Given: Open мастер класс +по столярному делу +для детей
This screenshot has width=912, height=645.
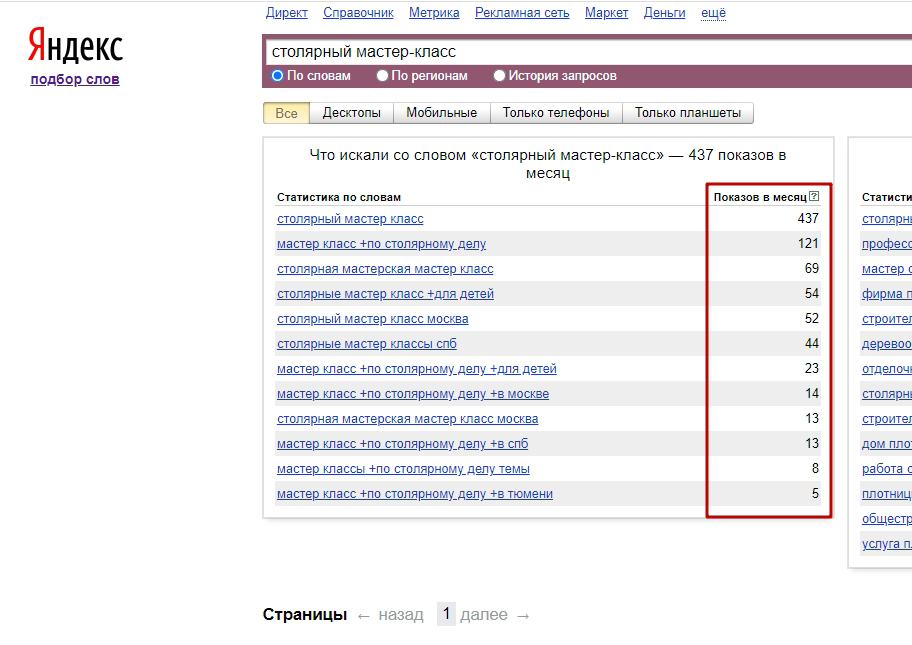Looking at the screenshot, I should [416, 369].
